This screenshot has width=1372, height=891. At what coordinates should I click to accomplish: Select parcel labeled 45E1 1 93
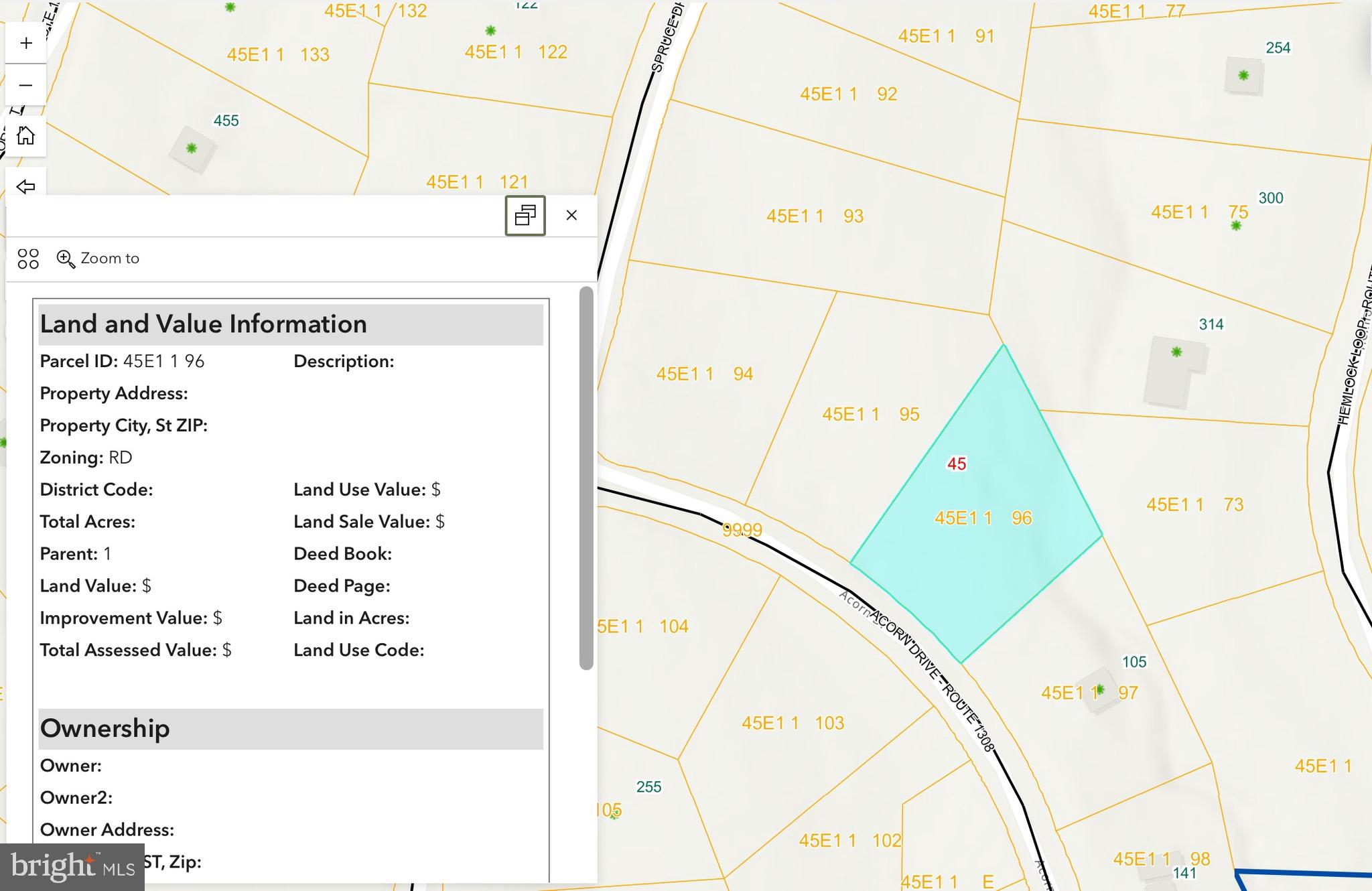[x=815, y=216]
